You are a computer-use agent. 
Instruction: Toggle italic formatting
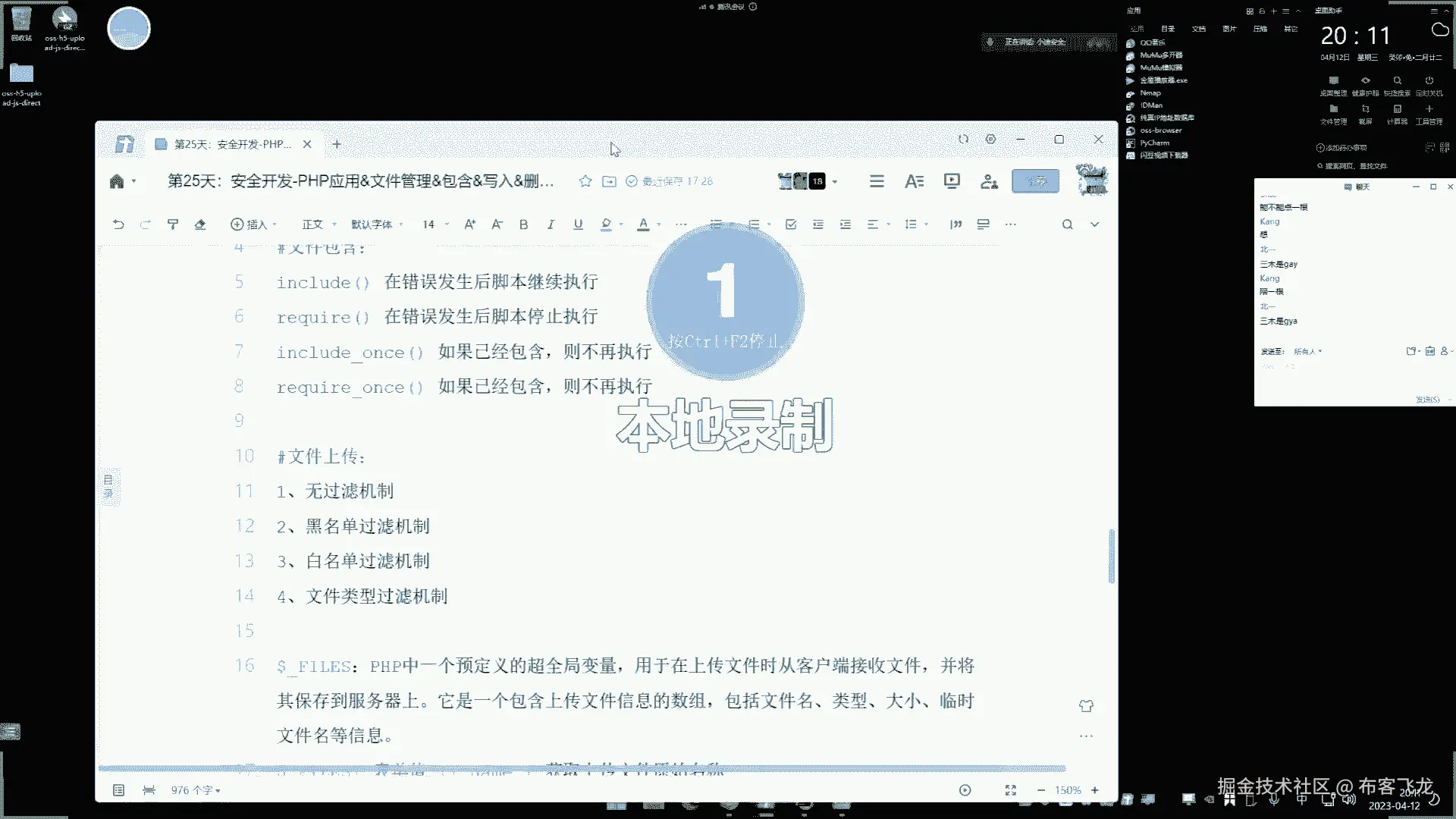[551, 224]
